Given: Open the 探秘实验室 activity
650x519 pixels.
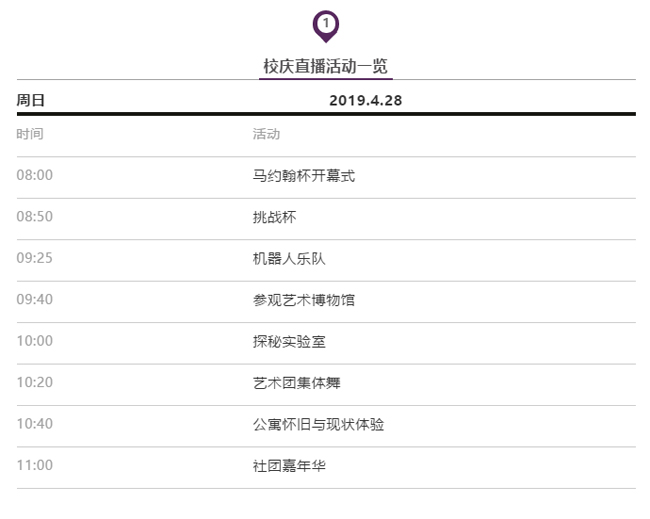Looking at the screenshot, I should [x=289, y=341].
